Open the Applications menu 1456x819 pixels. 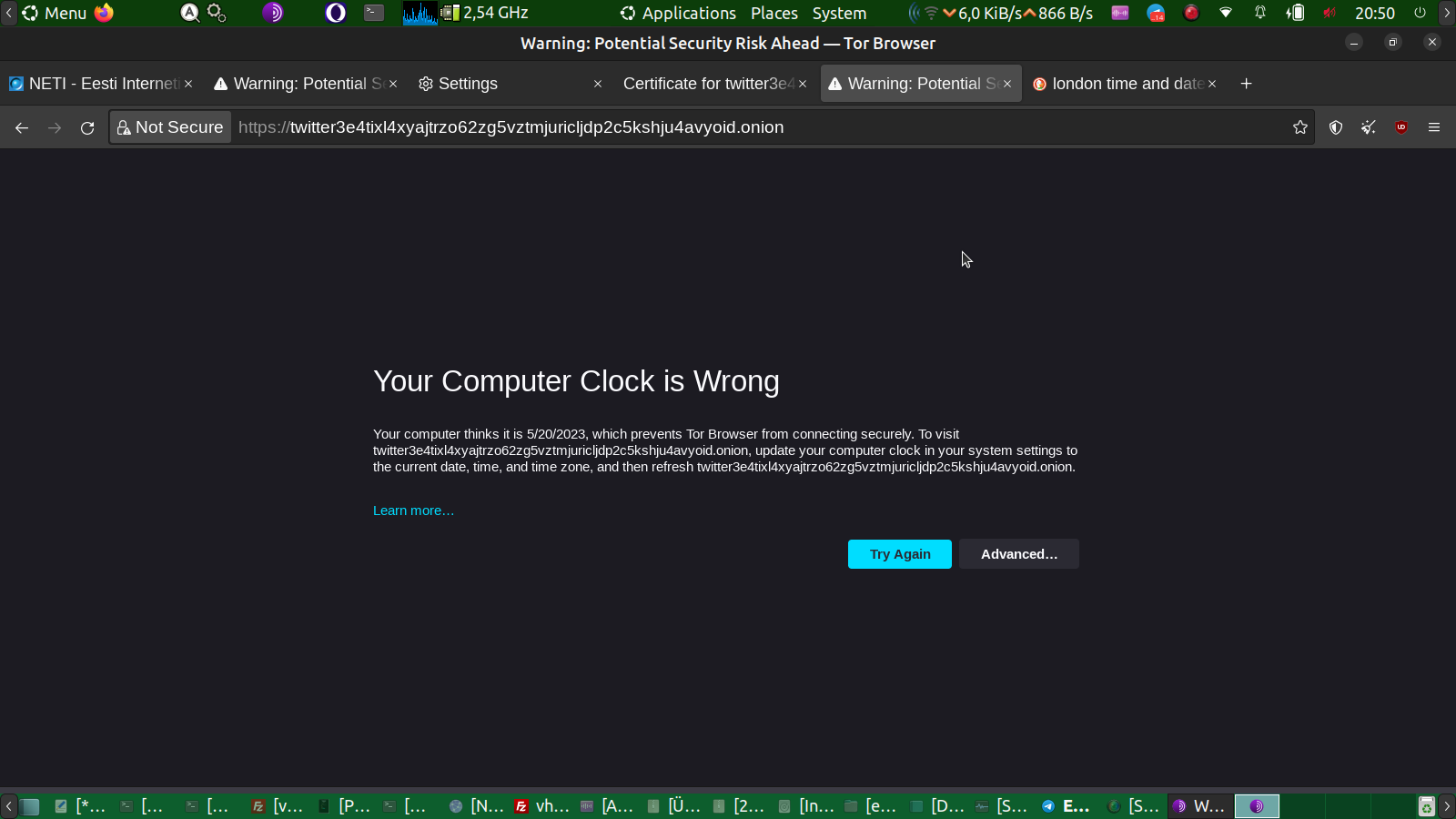point(678,13)
